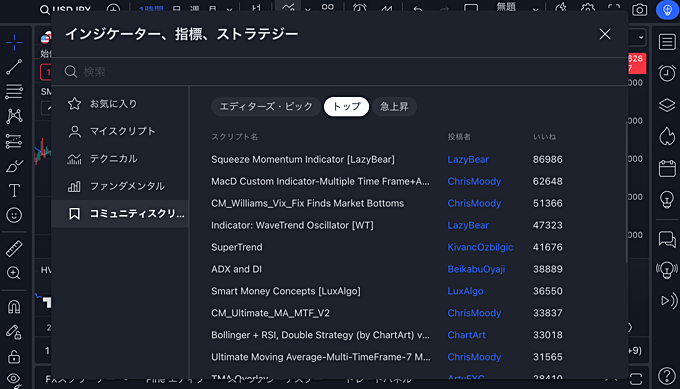Toggle lock all drawings
The width and height of the screenshot is (680, 389).
(14, 356)
